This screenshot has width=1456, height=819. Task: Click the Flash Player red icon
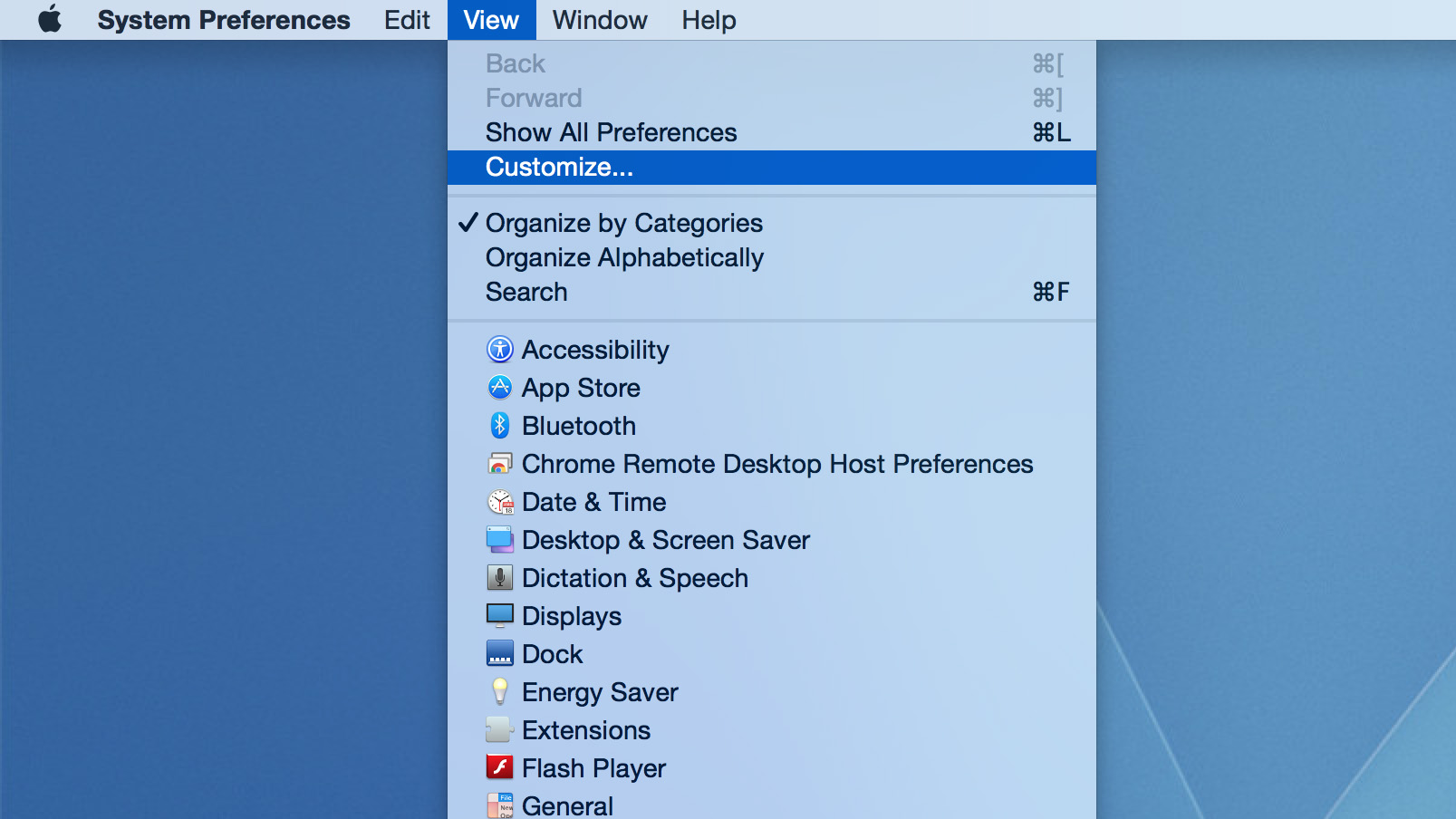pyautogui.click(x=500, y=767)
